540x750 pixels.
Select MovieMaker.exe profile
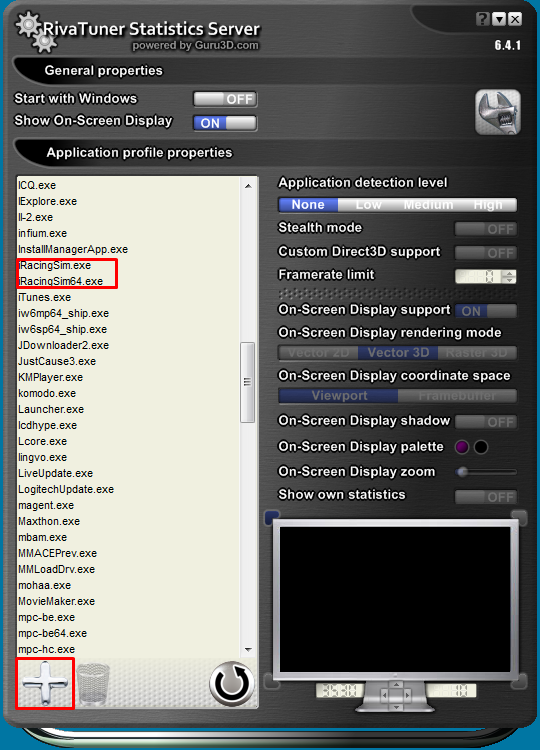point(56,601)
